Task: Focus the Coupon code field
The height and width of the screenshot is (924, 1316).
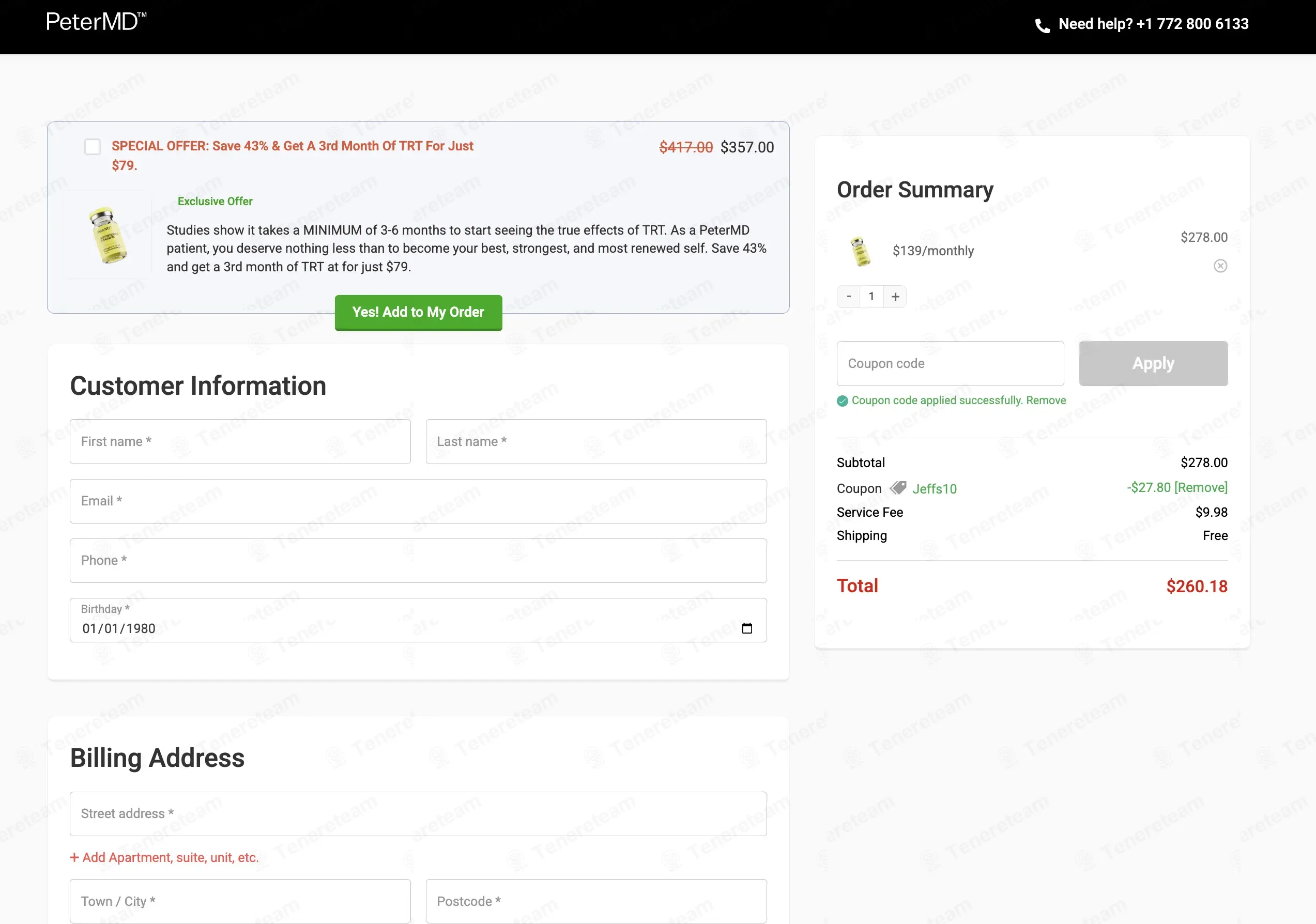Action: (x=951, y=363)
